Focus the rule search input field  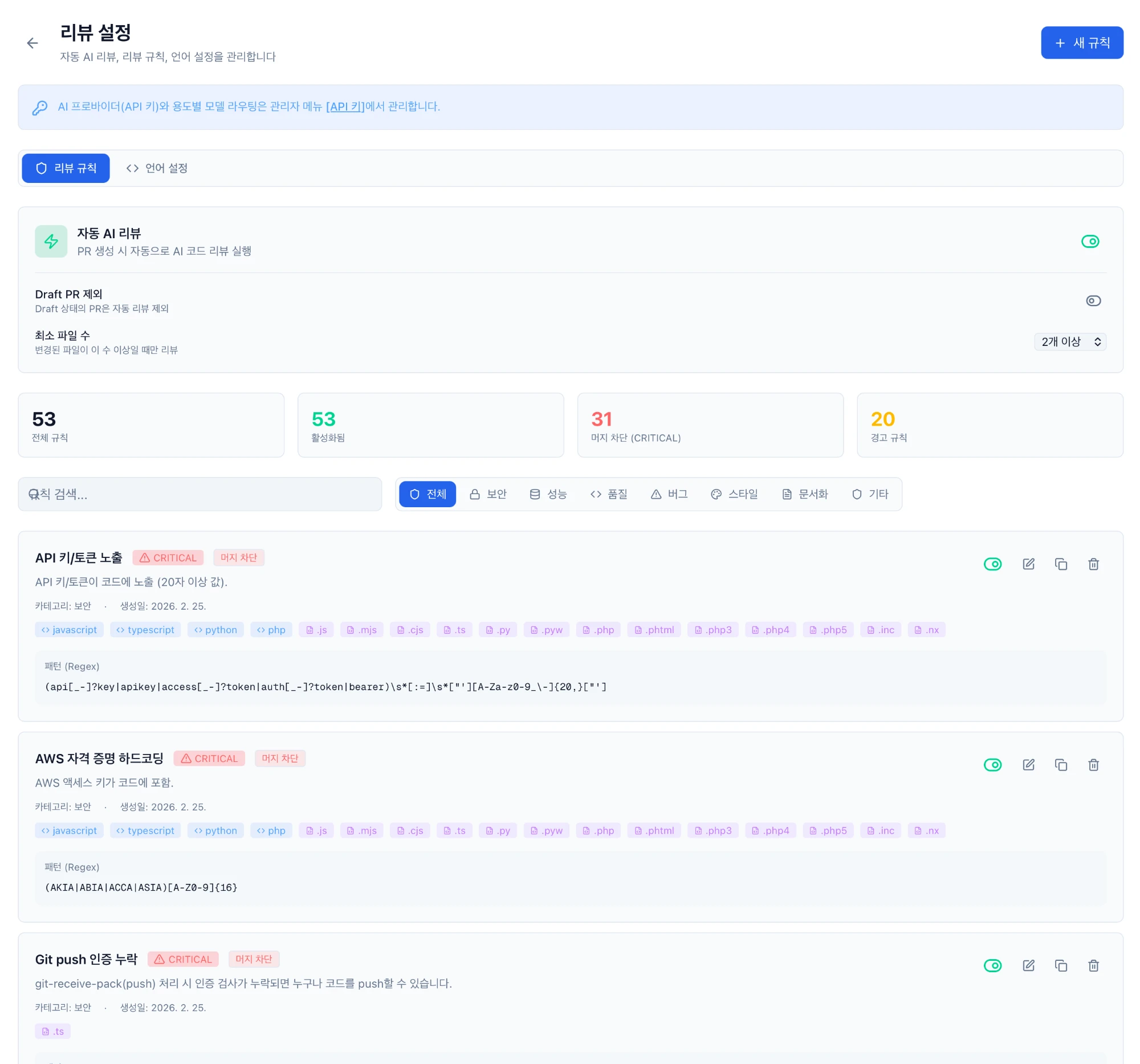point(200,494)
